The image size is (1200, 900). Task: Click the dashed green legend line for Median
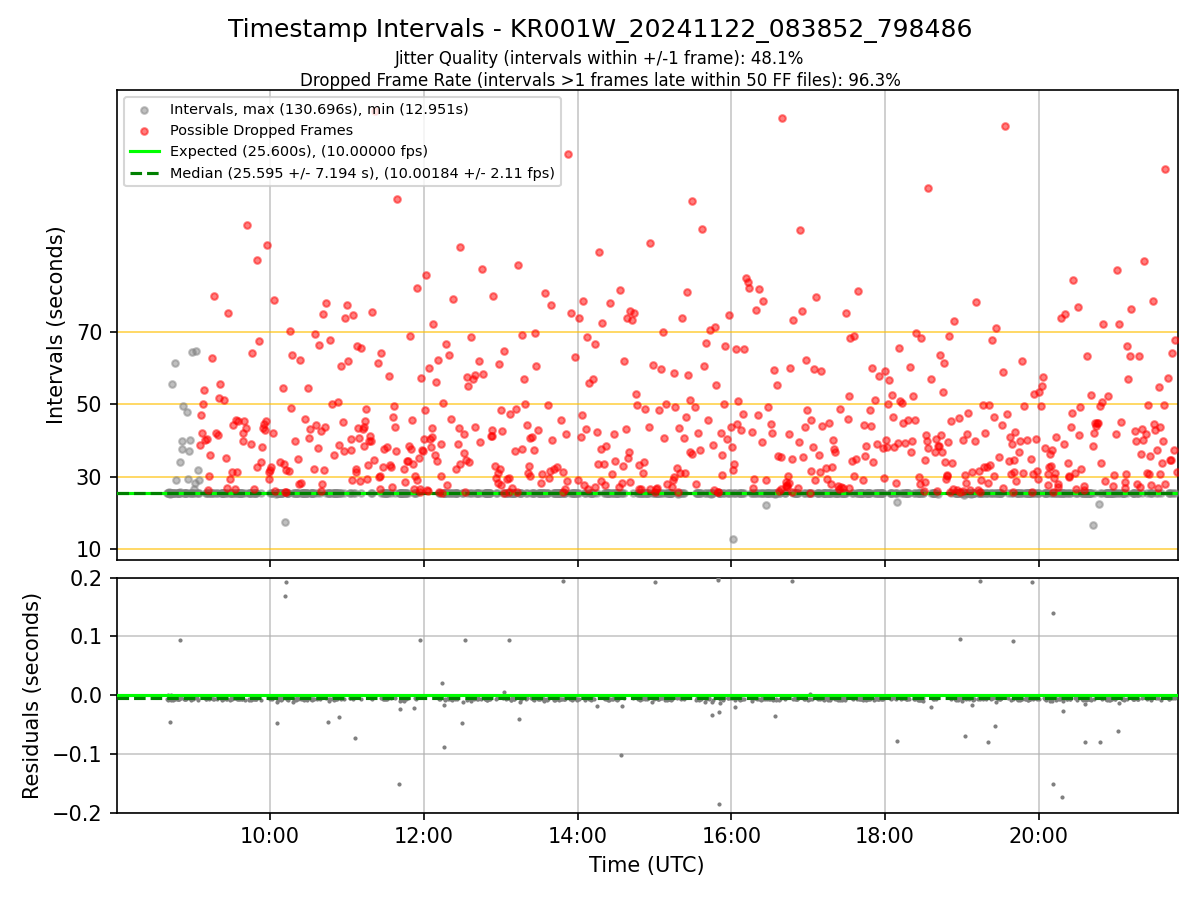tap(145, 173)
